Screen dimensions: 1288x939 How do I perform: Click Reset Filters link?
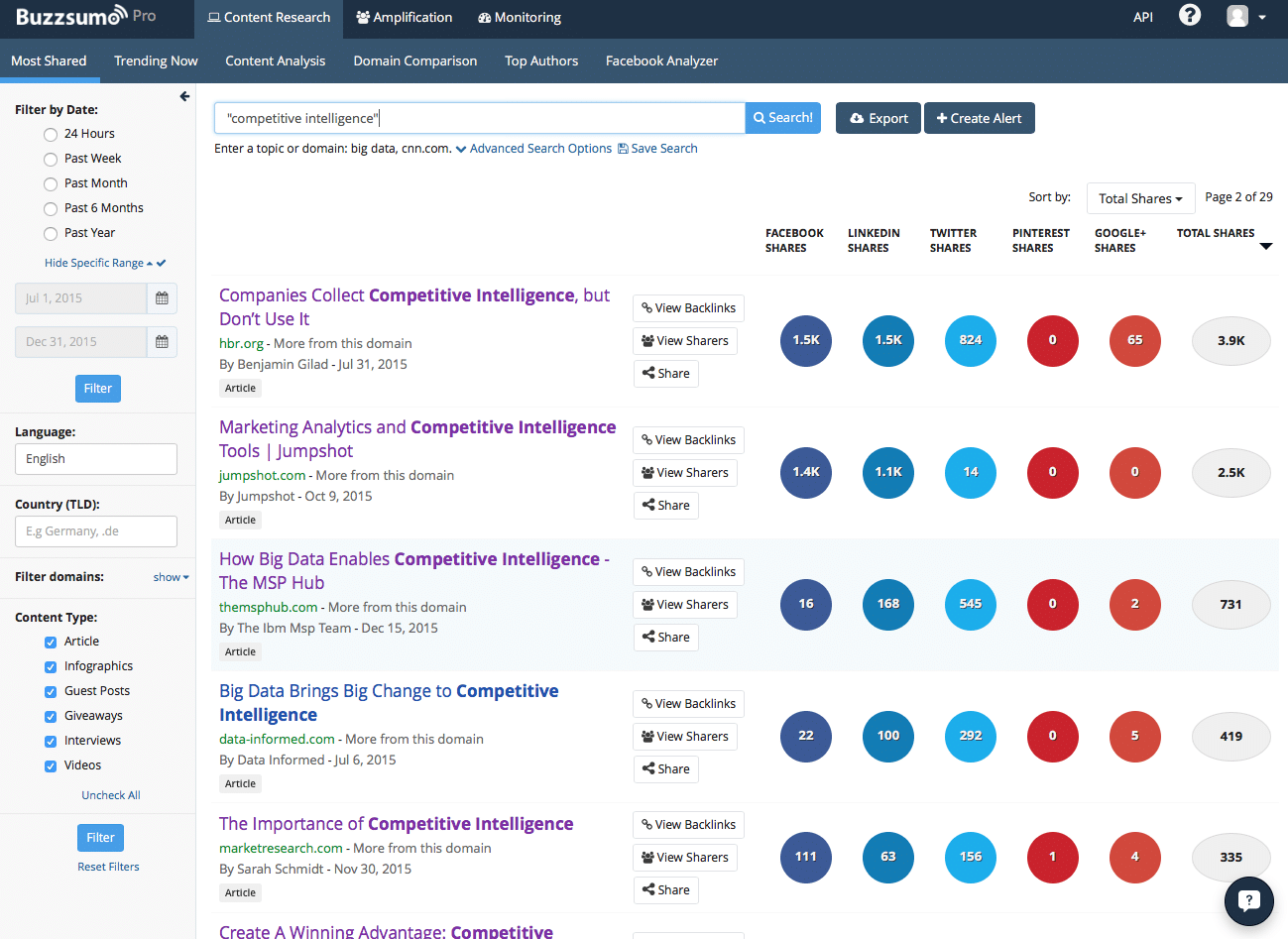coord(108,867)
